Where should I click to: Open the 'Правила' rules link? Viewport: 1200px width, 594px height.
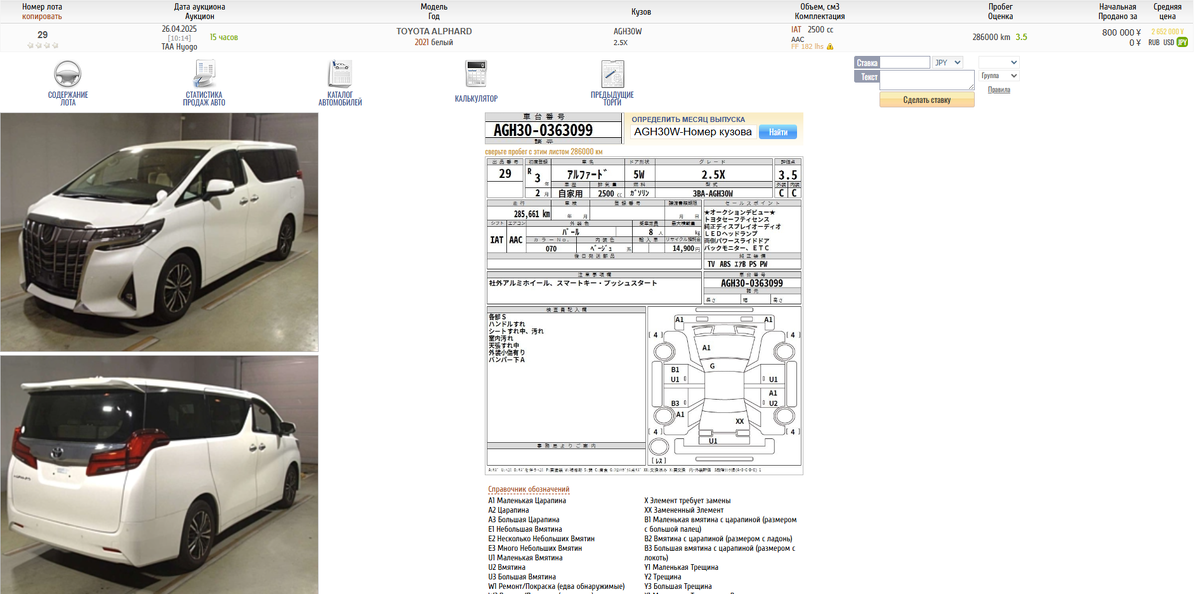[x=998, y=90]
